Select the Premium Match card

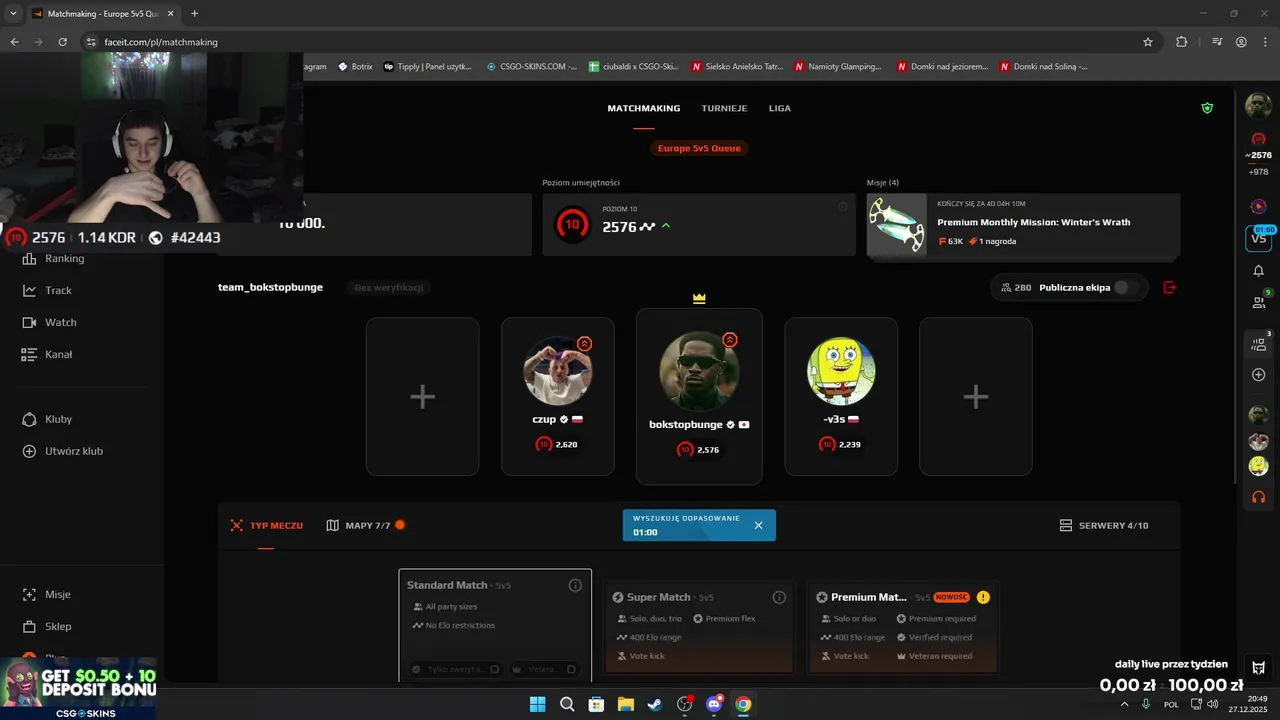[x=903, y=627]
